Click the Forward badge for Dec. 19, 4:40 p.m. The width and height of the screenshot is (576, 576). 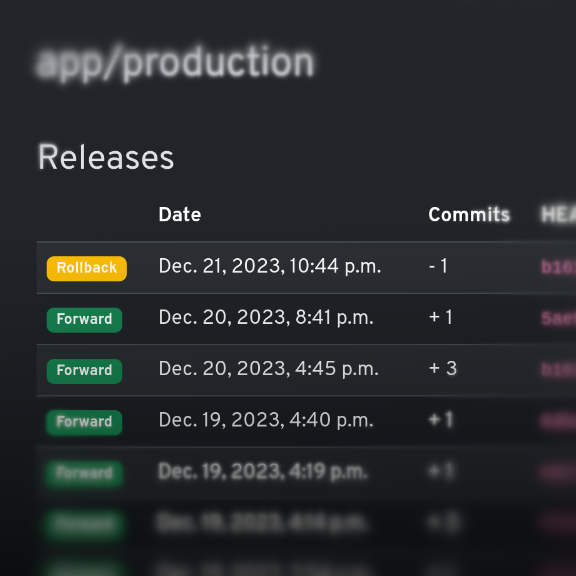tap(84, 422)
